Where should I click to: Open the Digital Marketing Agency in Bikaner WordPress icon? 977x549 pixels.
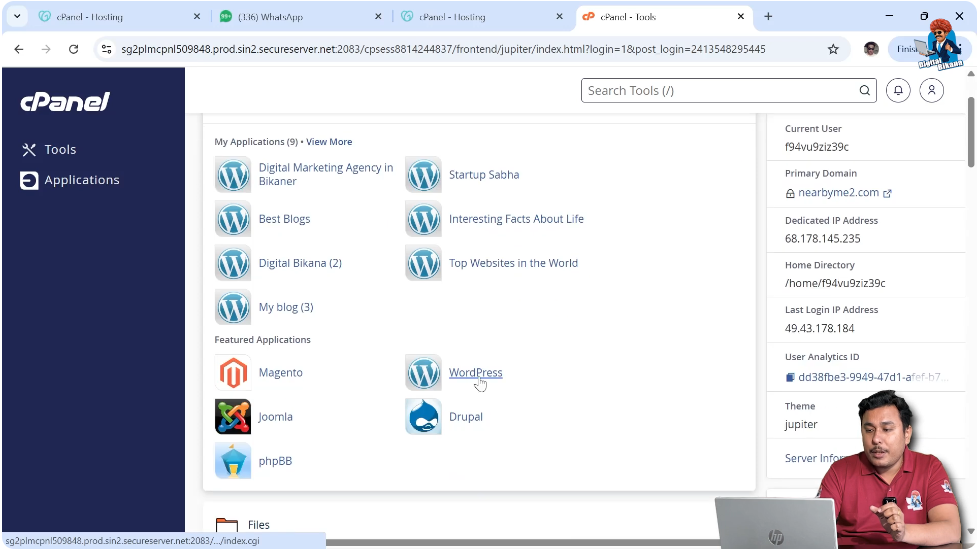click(x=233, y=174)
